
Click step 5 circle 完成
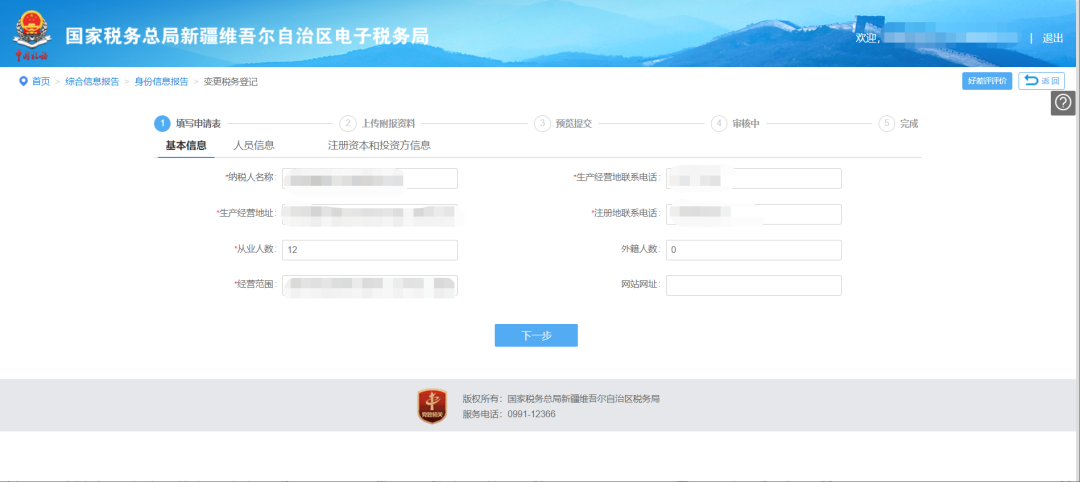(x=887, y=124)
